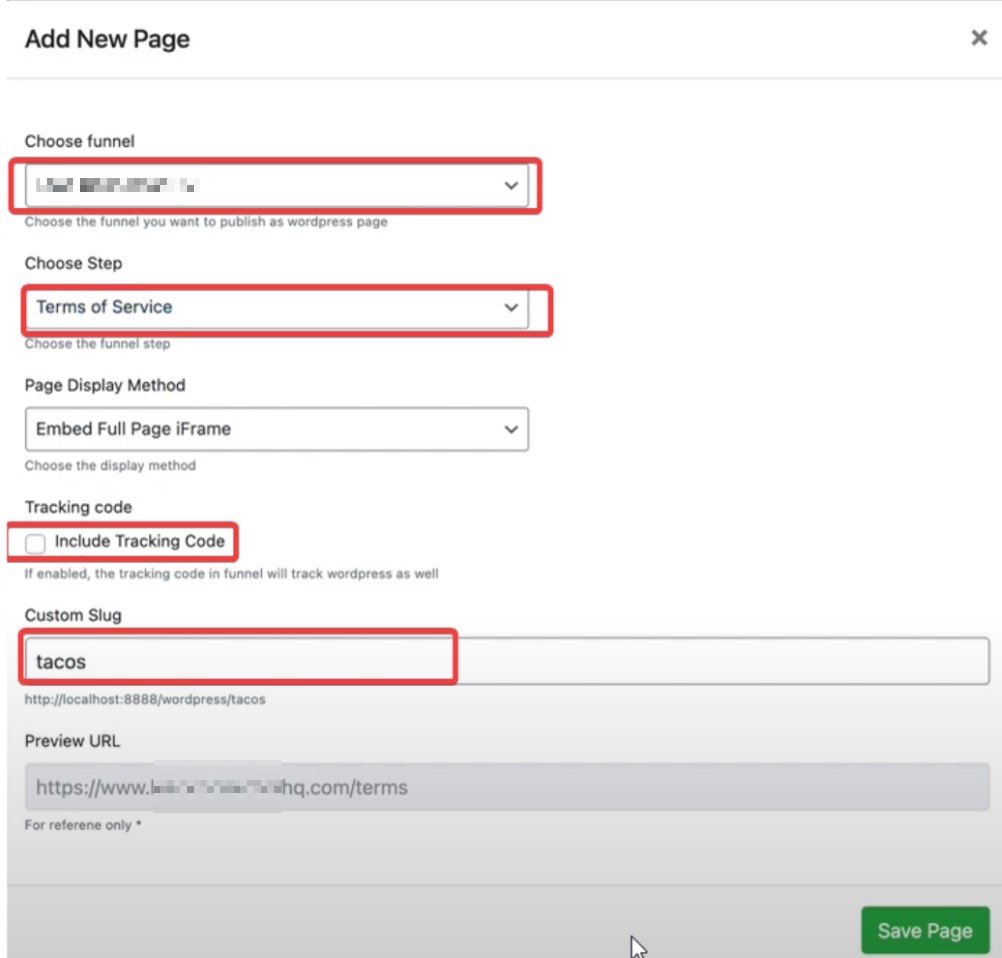Image resolution: width=1002 pixels, height=958 pixels.
Task: Click the "Preview URL" field label
Action: (x=72, y=741)
